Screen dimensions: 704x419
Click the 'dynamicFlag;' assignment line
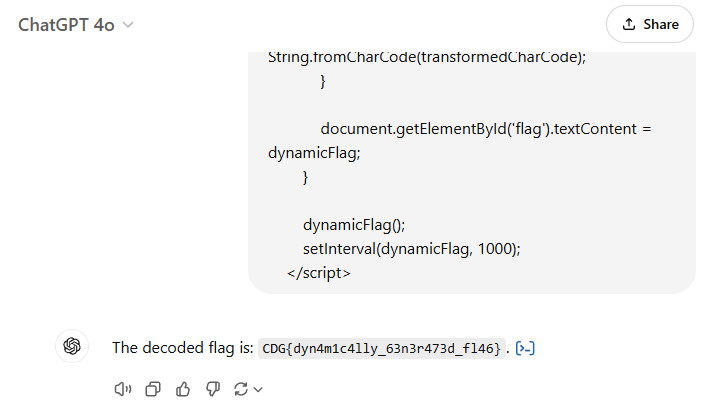314,153
